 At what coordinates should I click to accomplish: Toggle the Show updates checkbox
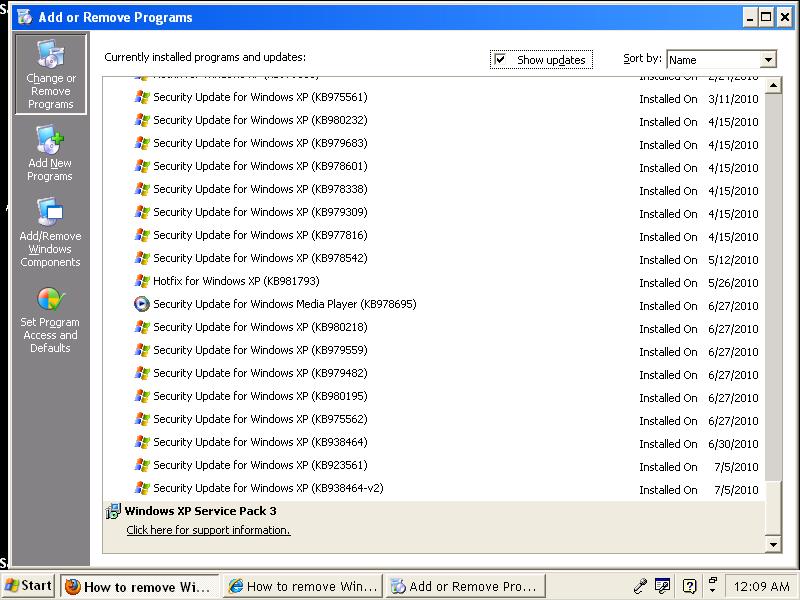pyautogui.click(x=501, y=59)
